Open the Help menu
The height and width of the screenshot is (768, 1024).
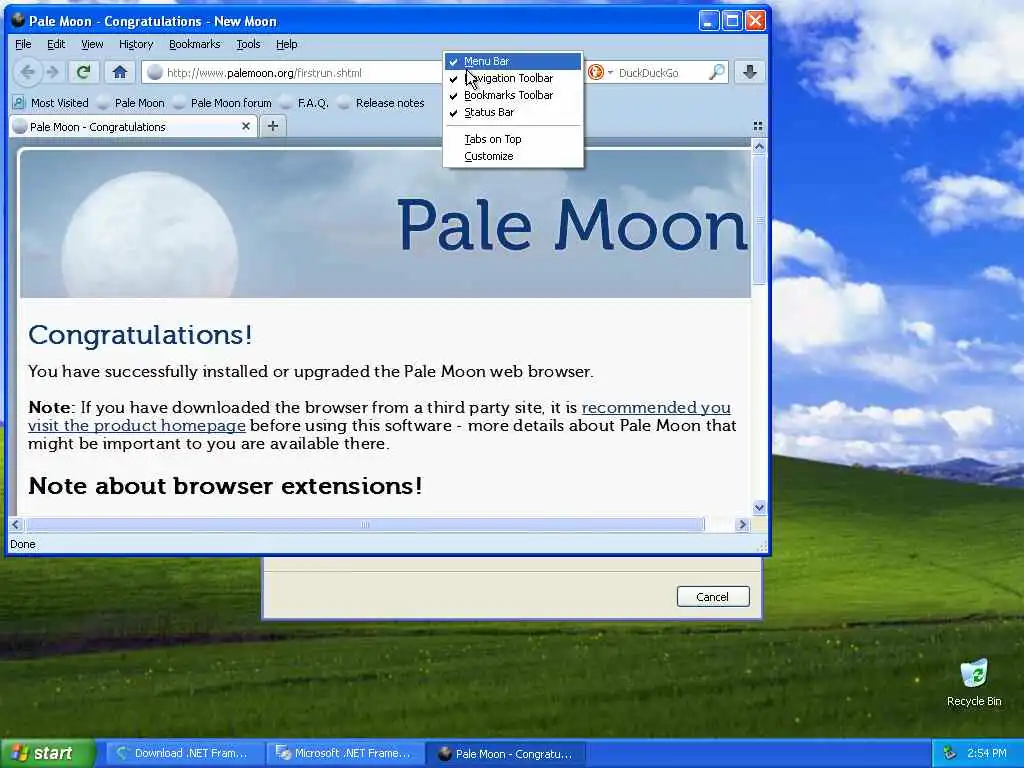(286, 44)
